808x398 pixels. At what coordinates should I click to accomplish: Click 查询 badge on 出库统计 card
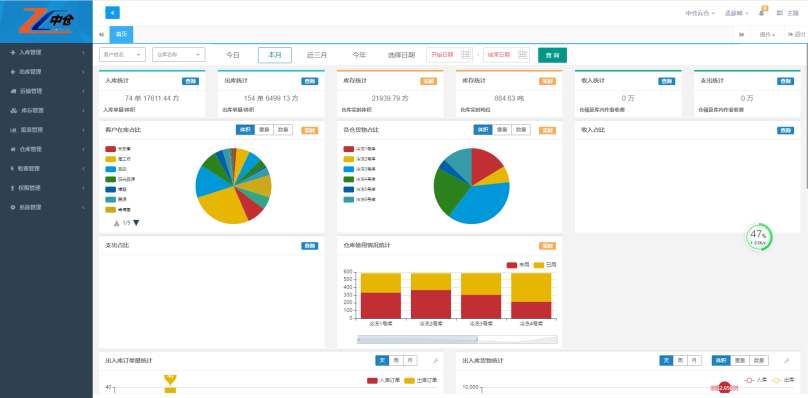[x=310, y=81]
